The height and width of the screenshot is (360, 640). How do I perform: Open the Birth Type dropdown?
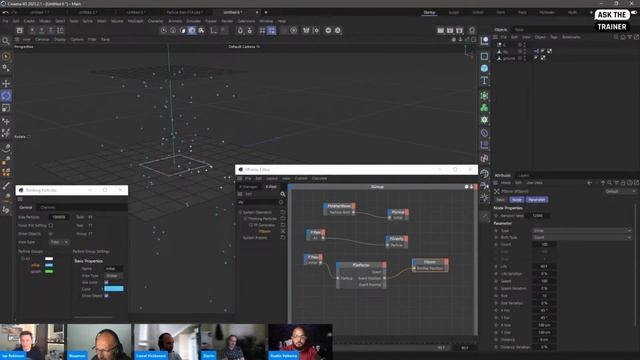pyautogui.click(x=582, y=237)
